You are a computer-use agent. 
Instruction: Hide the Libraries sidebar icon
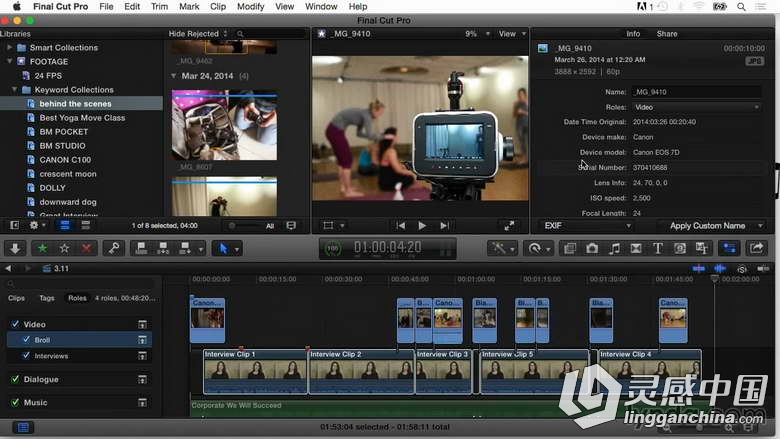pos(14,225)
